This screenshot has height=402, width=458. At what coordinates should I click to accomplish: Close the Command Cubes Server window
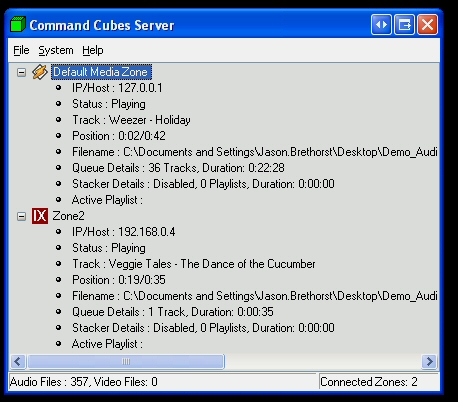pyautogui.click(x=427, y=25)
